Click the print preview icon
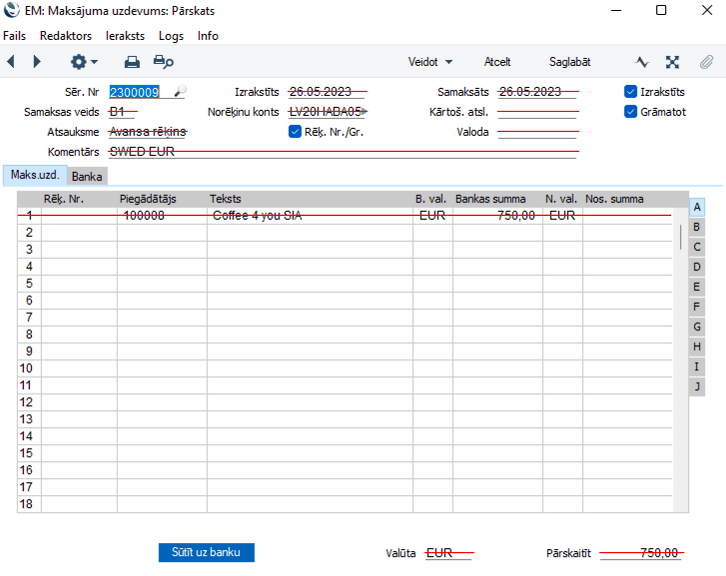 pos(163,62)
